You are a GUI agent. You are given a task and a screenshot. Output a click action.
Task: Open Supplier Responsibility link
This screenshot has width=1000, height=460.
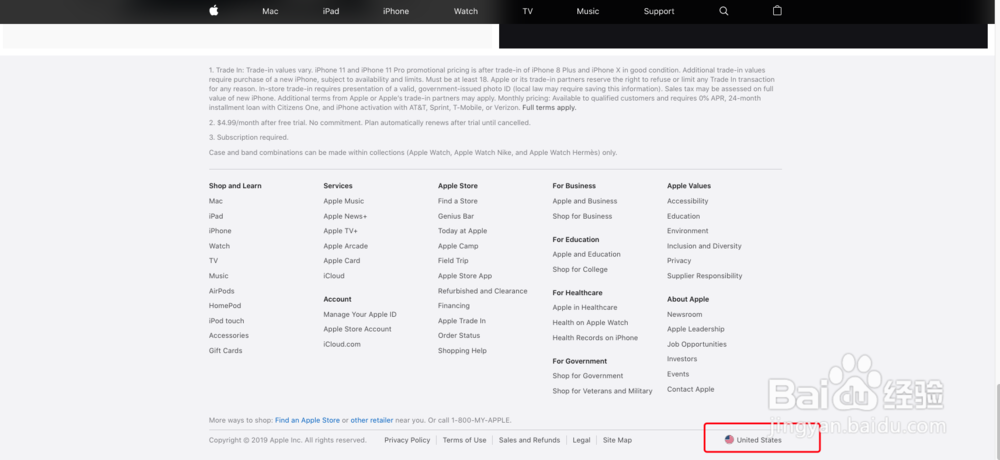(705, 276)
